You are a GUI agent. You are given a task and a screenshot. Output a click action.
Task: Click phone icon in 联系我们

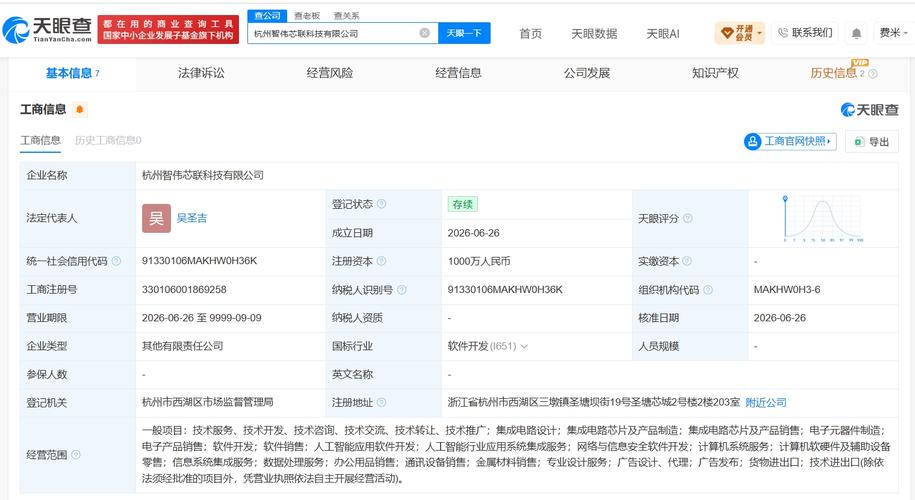[783, 33]
